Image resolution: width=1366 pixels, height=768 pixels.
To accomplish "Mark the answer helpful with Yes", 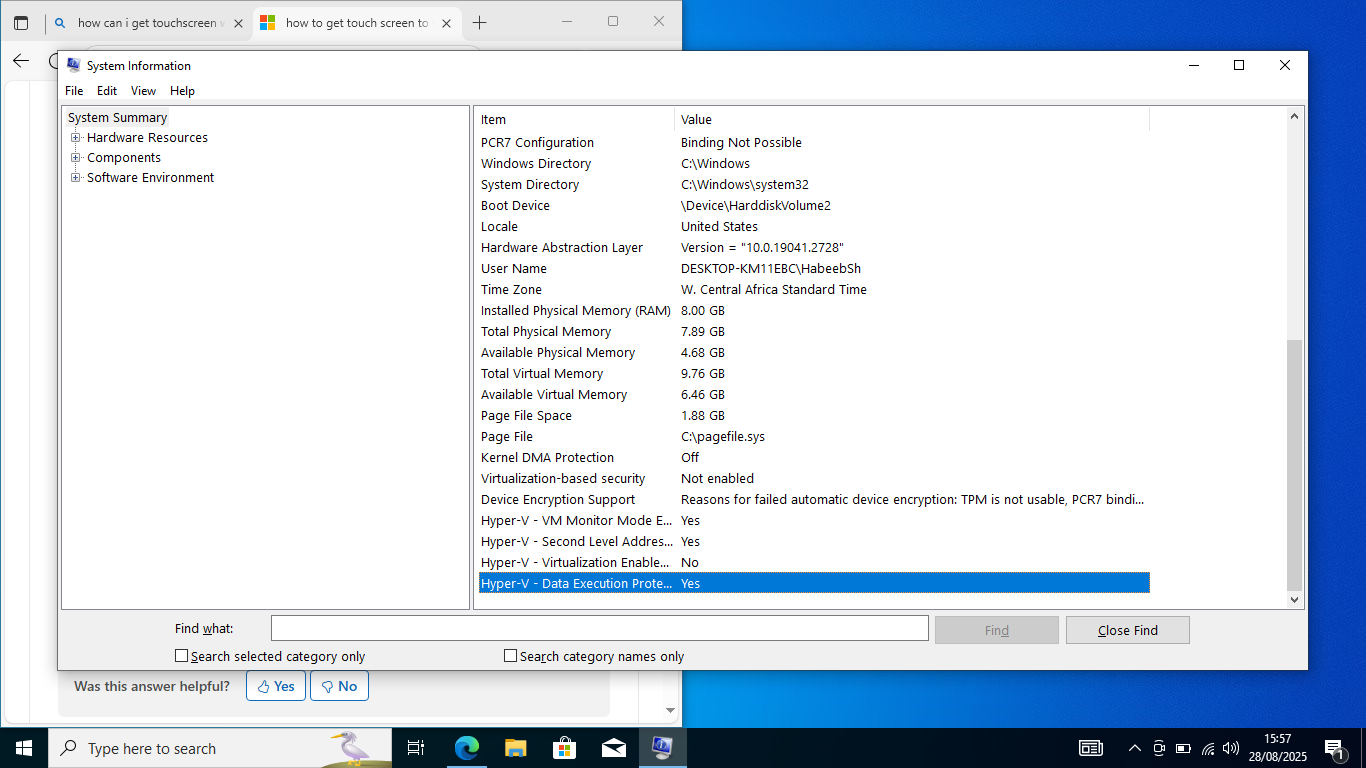I will tap(275, 685).
